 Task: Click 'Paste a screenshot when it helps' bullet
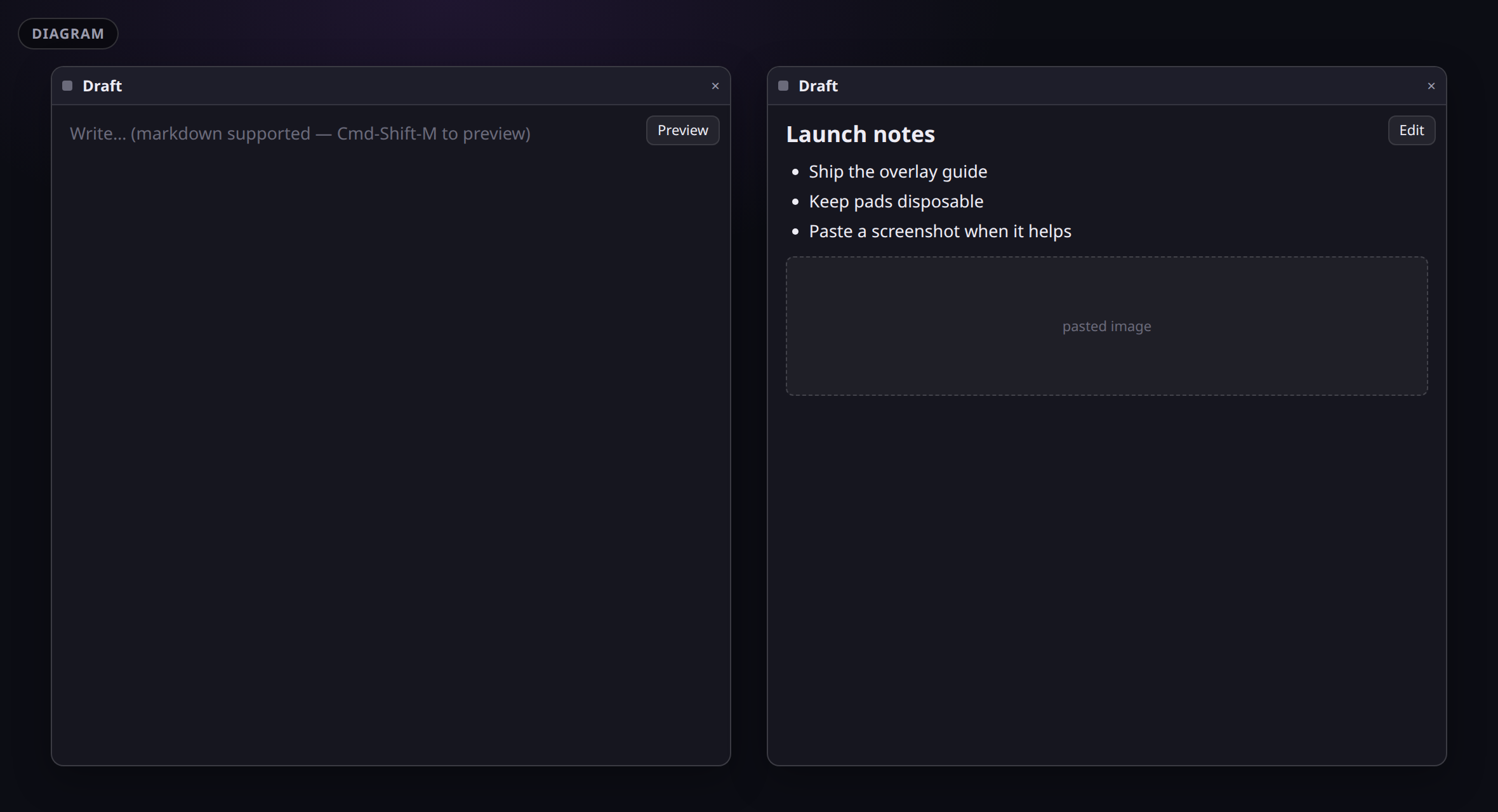tap(940, 232)
